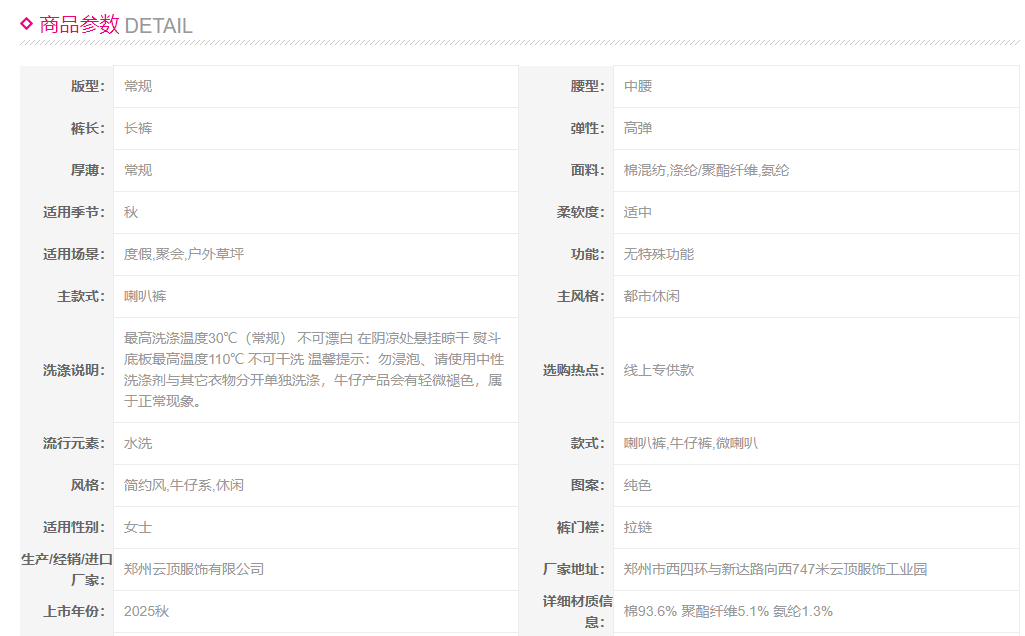Screen dimensions: 1025x636
Task: Click the manufacturer name 郑州云顶服饰有限公司
Action: click(194, 569)
